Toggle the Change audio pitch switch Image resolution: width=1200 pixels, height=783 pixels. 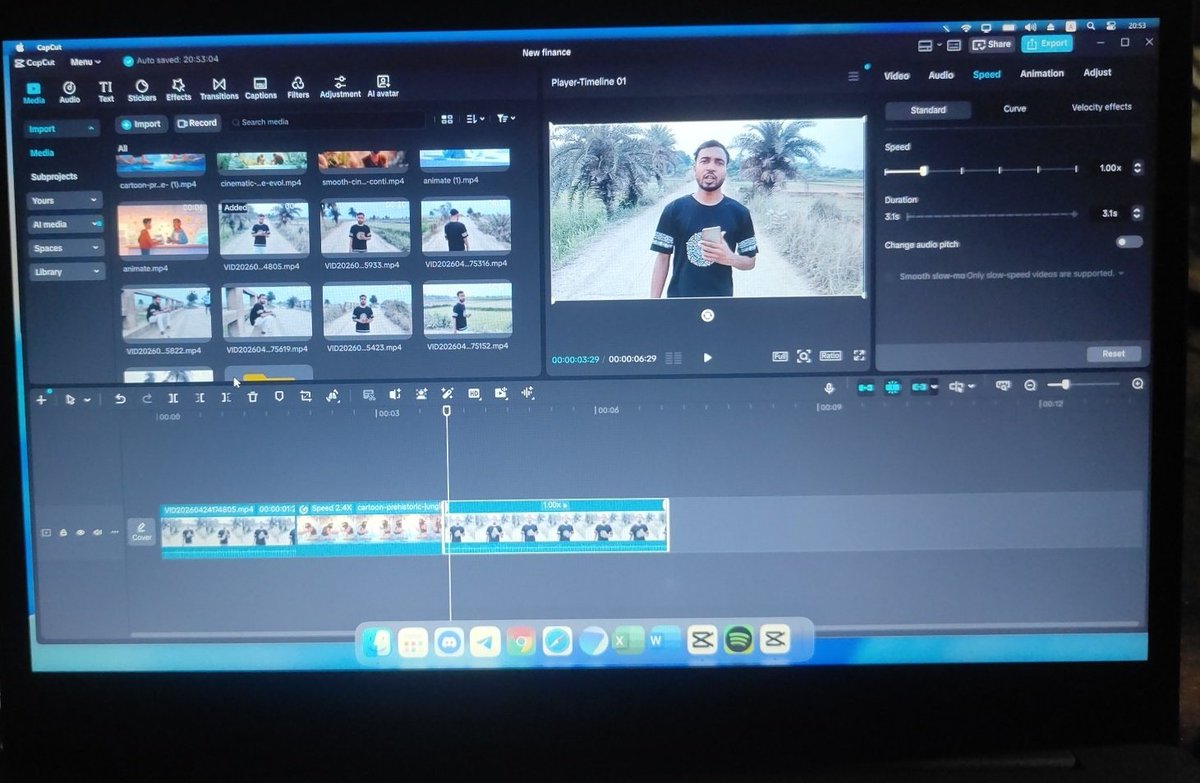coord(1129,242)
